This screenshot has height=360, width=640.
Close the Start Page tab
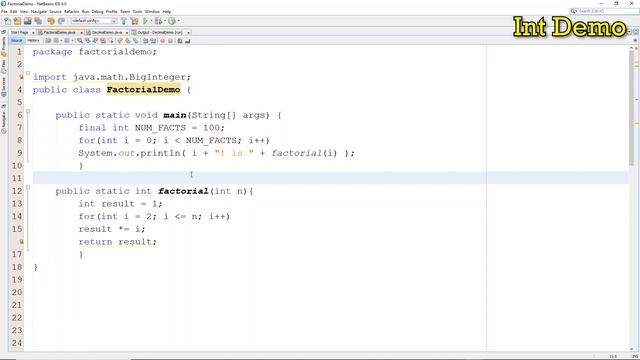point(33,33)
